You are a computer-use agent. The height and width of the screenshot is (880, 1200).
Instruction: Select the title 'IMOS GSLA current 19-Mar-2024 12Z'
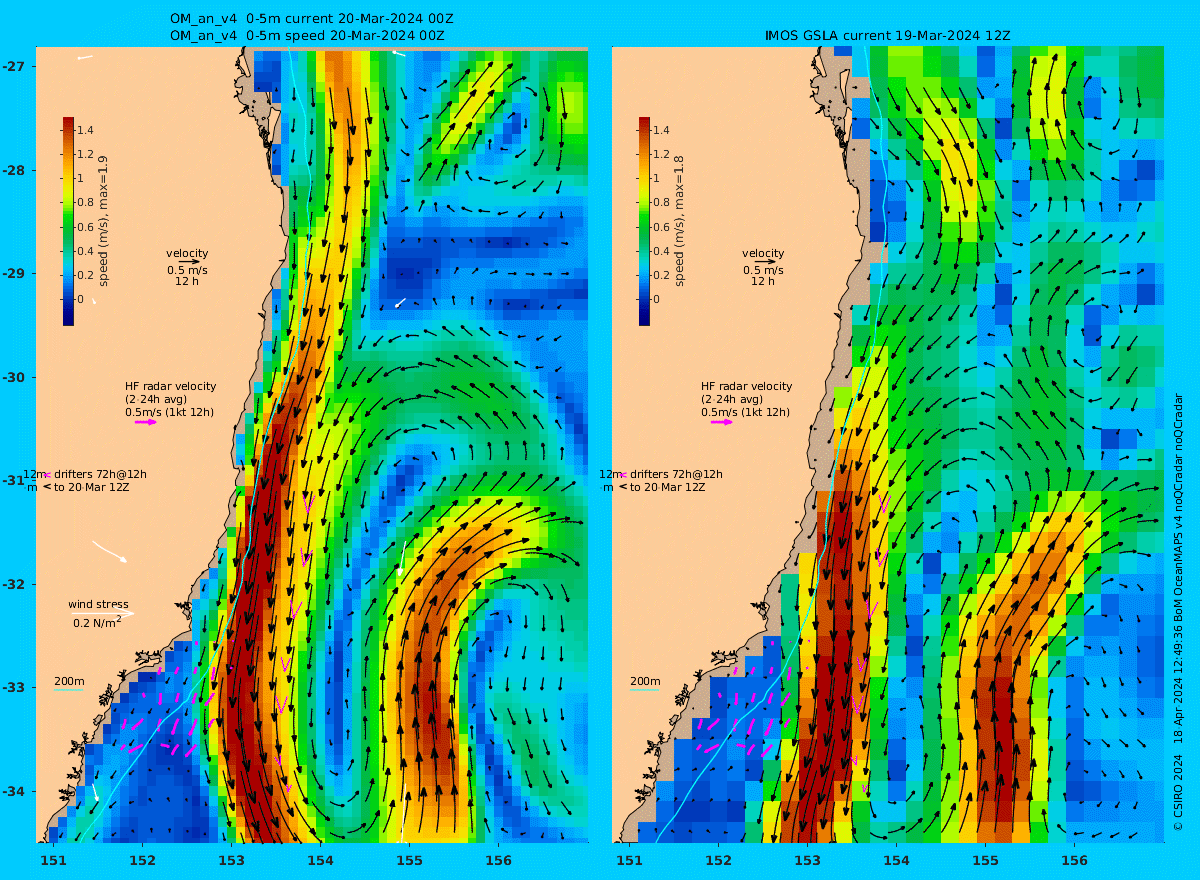coord(887,35)
